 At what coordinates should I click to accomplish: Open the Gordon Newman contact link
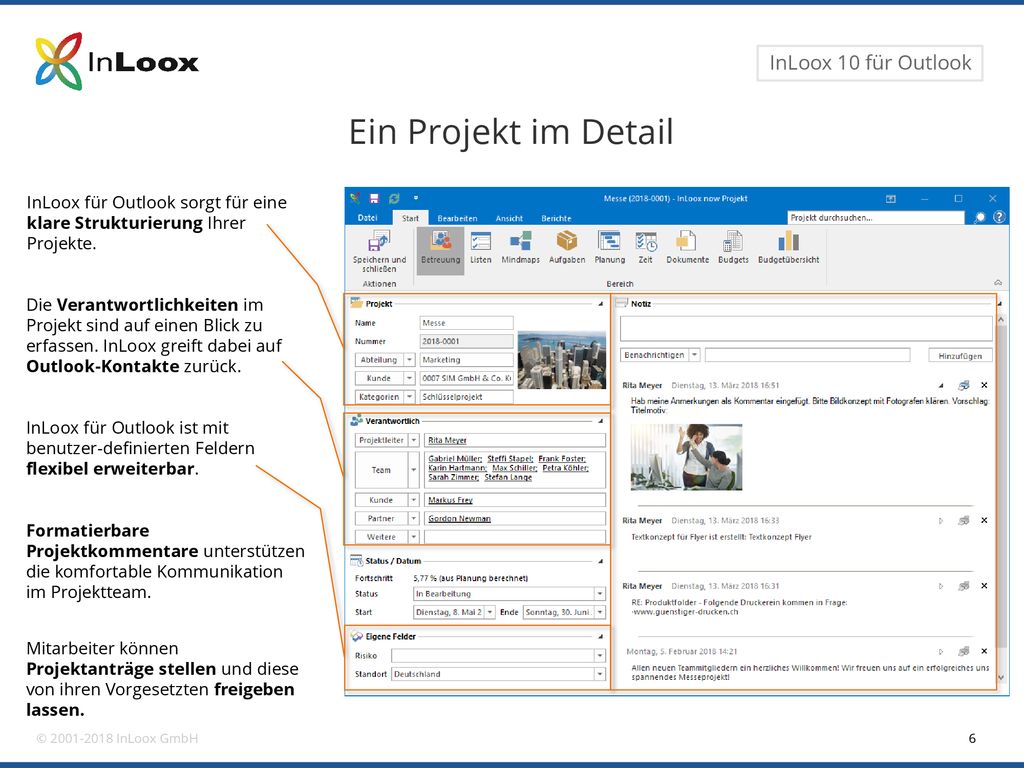click(x=459, y=519)
